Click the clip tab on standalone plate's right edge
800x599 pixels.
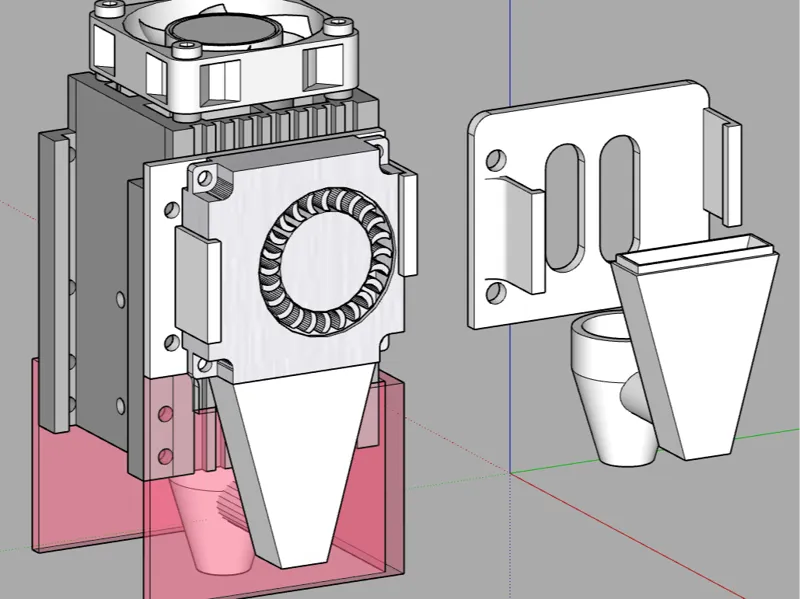coord(722,165)
